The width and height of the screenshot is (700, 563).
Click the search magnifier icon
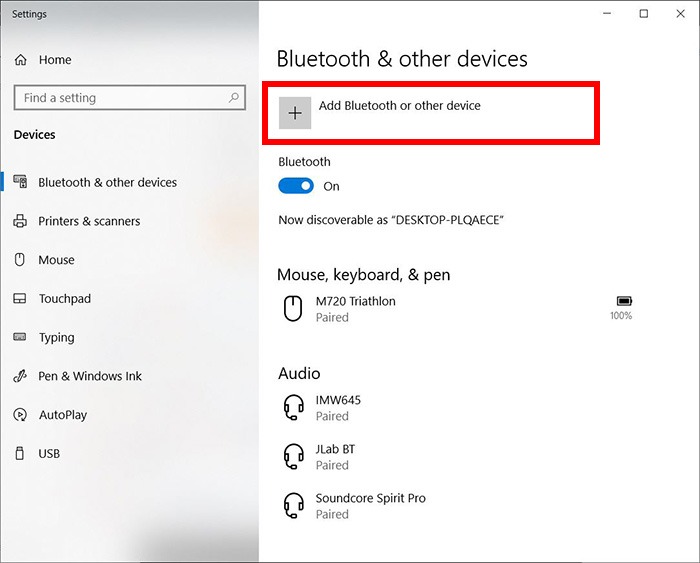233,97
